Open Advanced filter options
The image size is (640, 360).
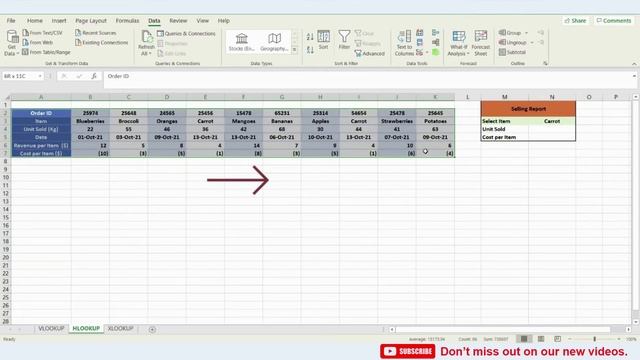(x=370, y=53)
